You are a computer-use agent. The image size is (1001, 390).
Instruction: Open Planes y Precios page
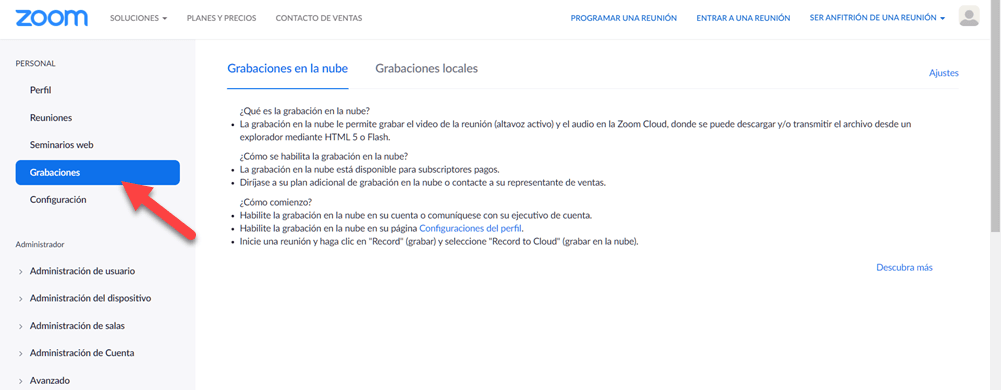tap(222, 18)
